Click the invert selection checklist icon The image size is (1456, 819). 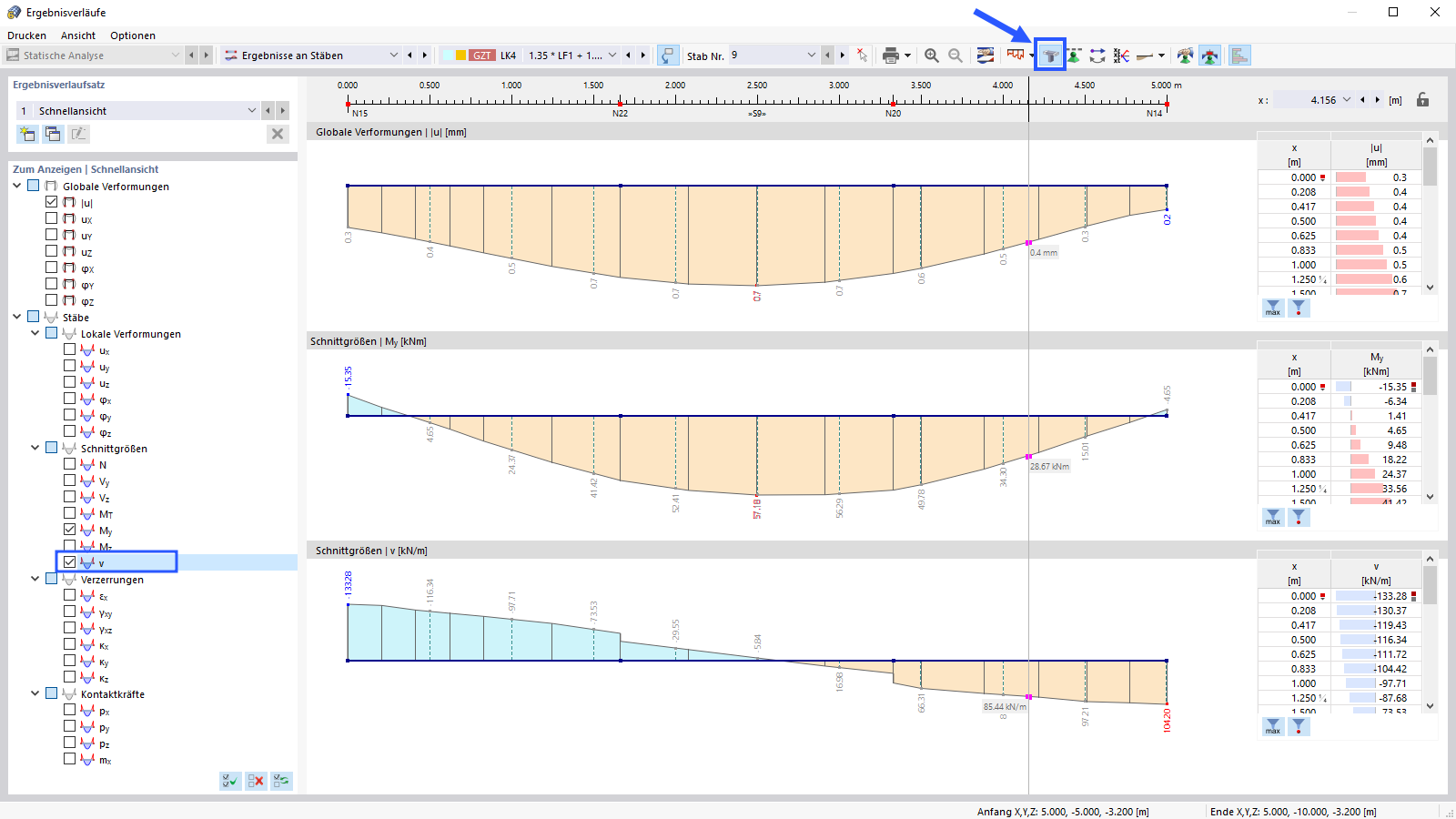[x=281, y=781]
